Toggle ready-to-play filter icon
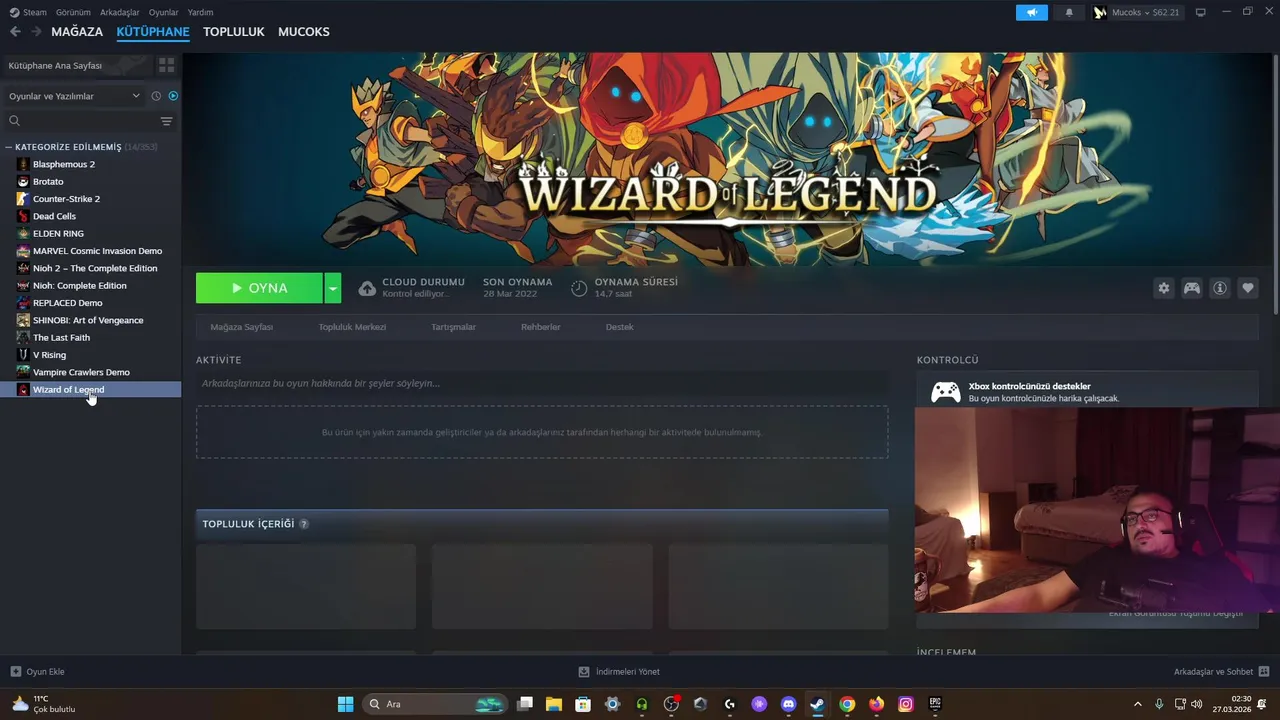1280x720 pixels. tap(173, 96)
